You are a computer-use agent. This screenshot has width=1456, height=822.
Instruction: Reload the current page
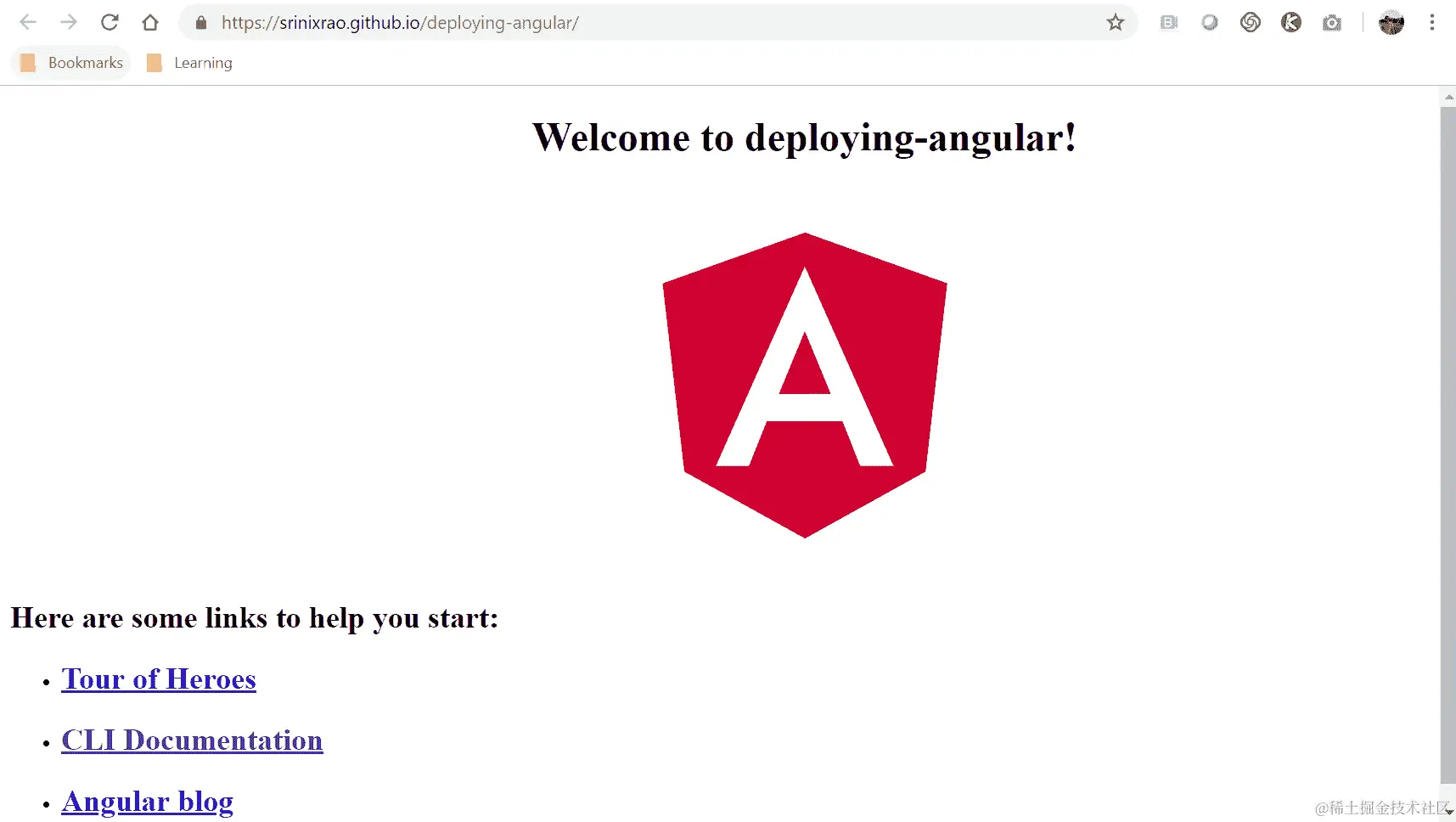110,23
